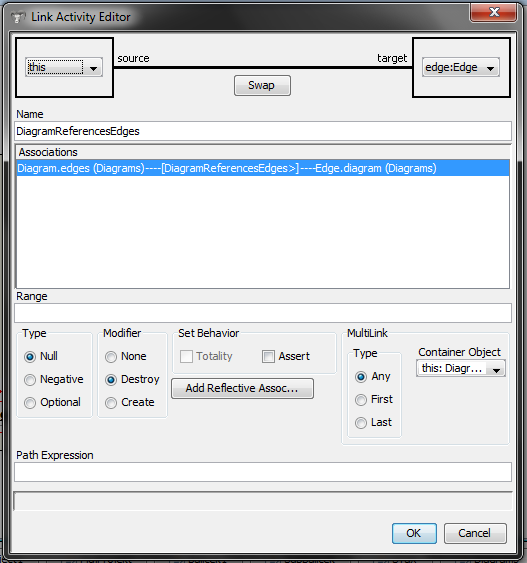This screenshot has width=527, height=563.
Task: Open the Container Object dropdown
Action: [461, 368]
